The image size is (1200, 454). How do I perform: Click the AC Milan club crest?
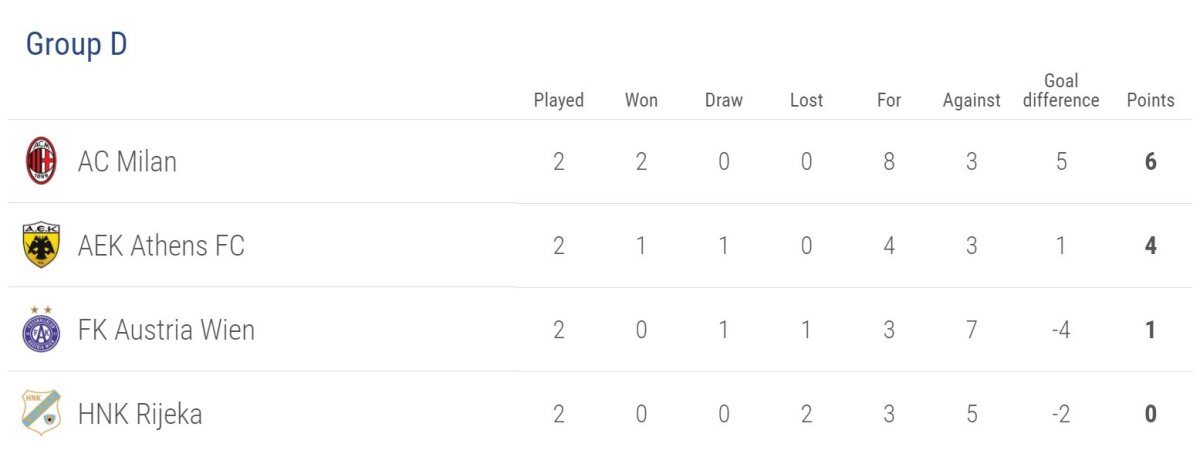pos(41,161)
